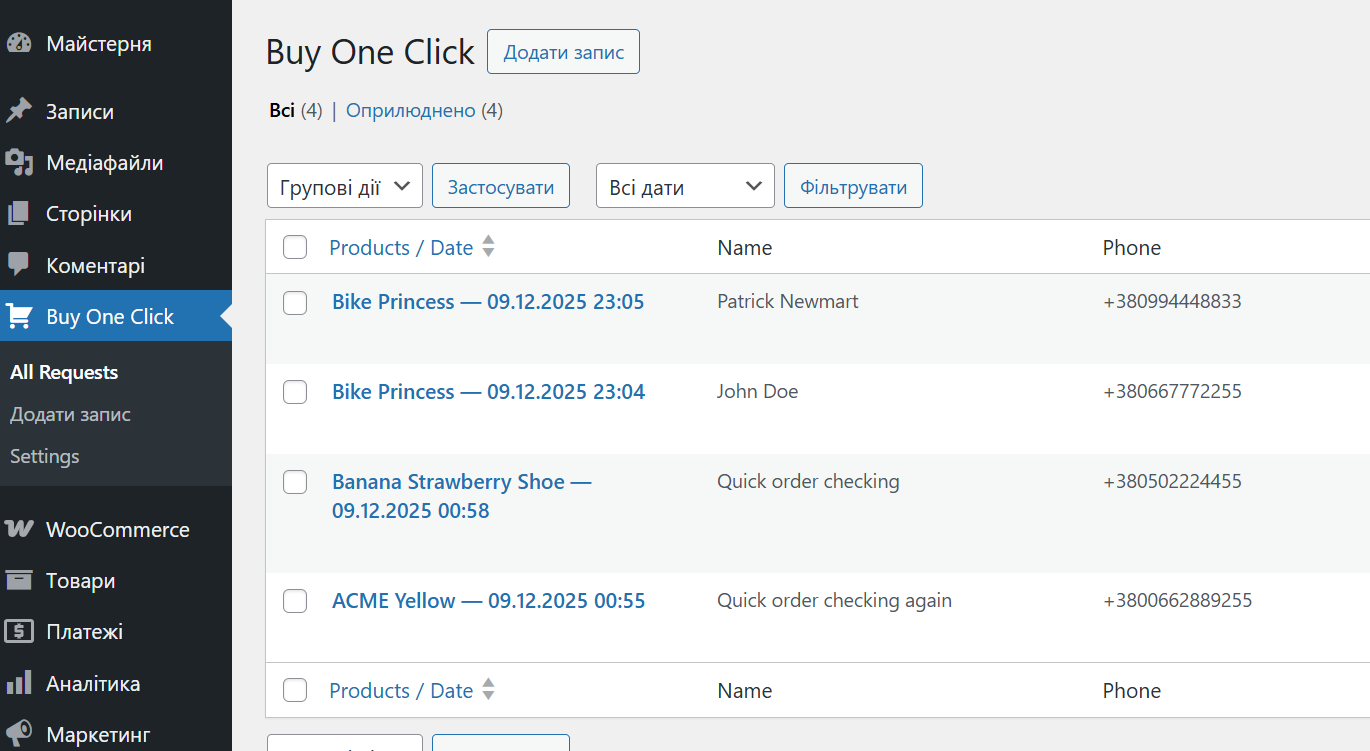
Task: Expand the Всі дати date filter dropdown
Action: point(685,187)
